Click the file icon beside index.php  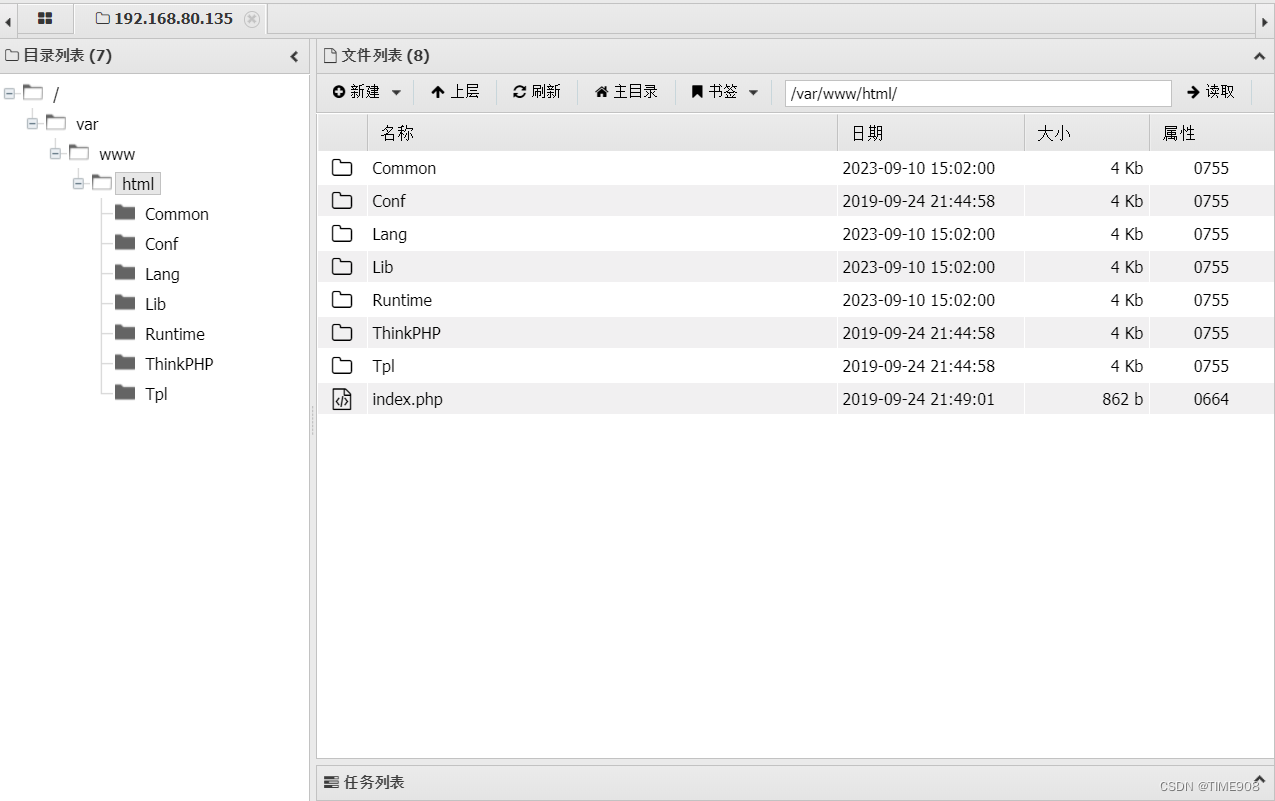(x=343, y=399)
